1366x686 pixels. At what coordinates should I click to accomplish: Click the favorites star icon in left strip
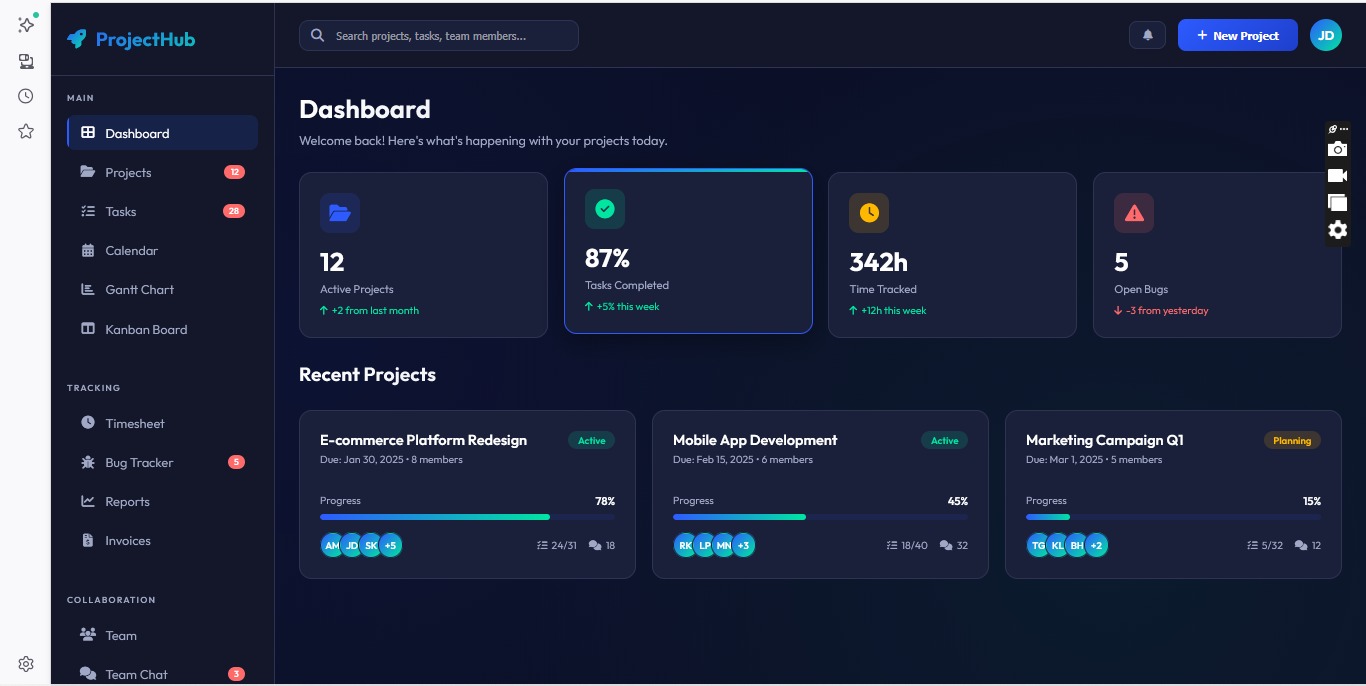point(26,131)
